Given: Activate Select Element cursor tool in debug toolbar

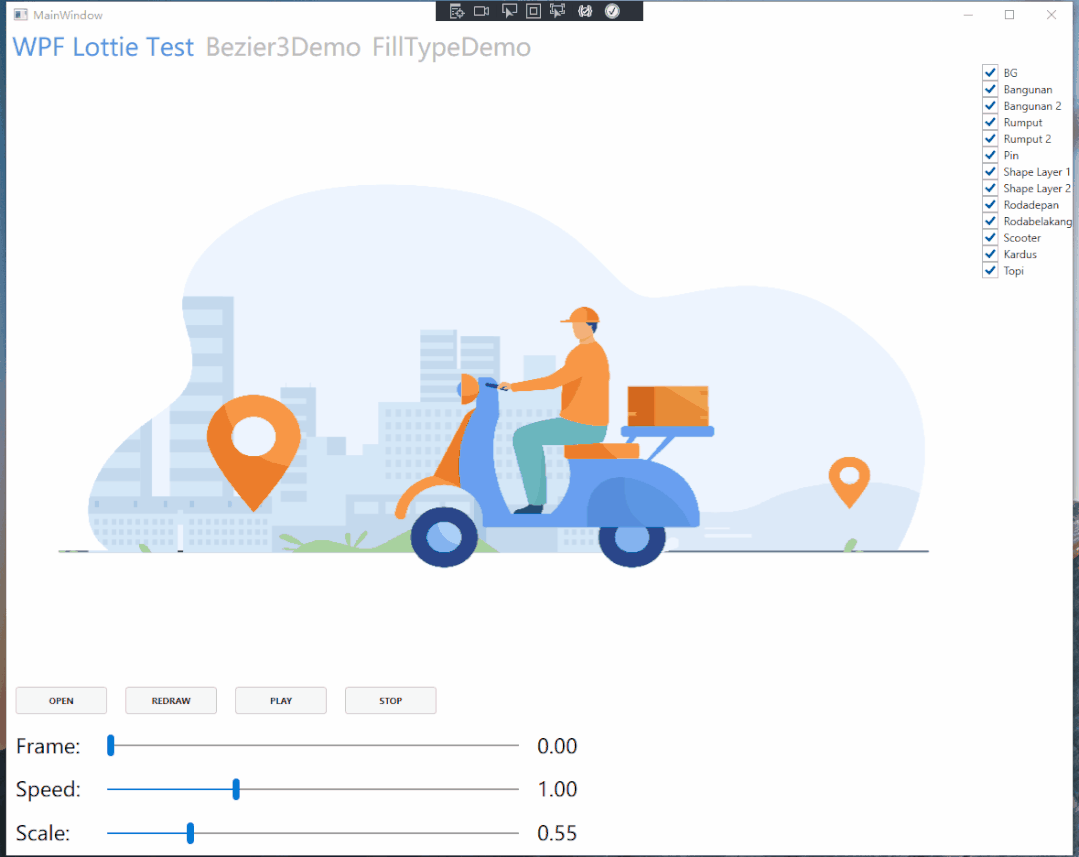Looking at the screenshot, I should coord(509,11).
